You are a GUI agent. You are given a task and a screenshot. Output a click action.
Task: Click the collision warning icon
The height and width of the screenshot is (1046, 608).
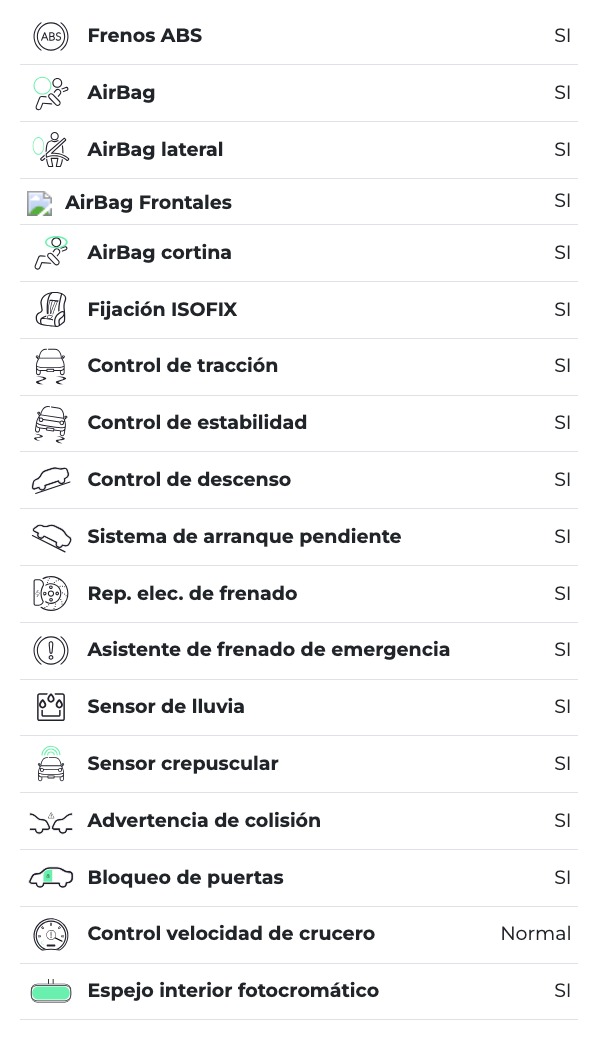(50, 821)
